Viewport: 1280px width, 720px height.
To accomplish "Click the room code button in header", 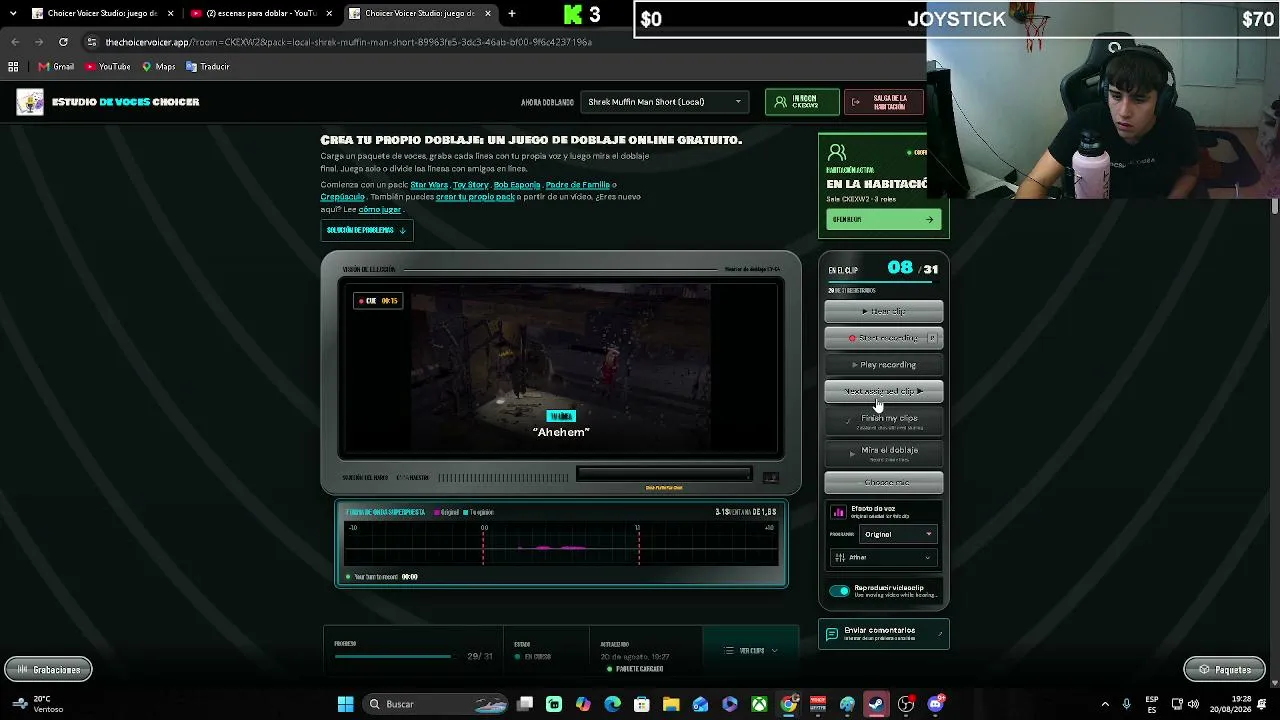I will pyautogui.click(x=801, y=102).
